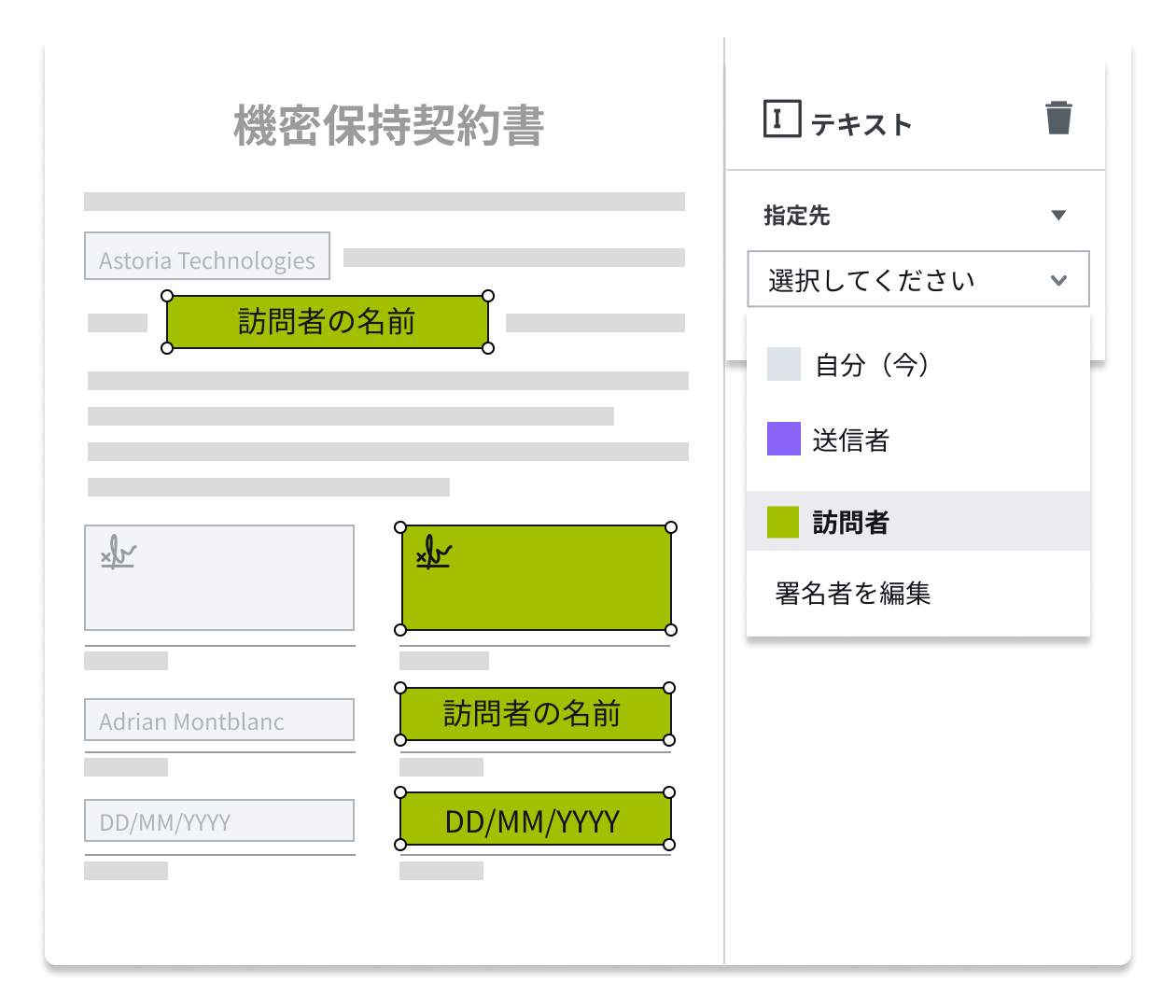
Task: Click the signature icon in the unassigned signature box
Action: 118,554
